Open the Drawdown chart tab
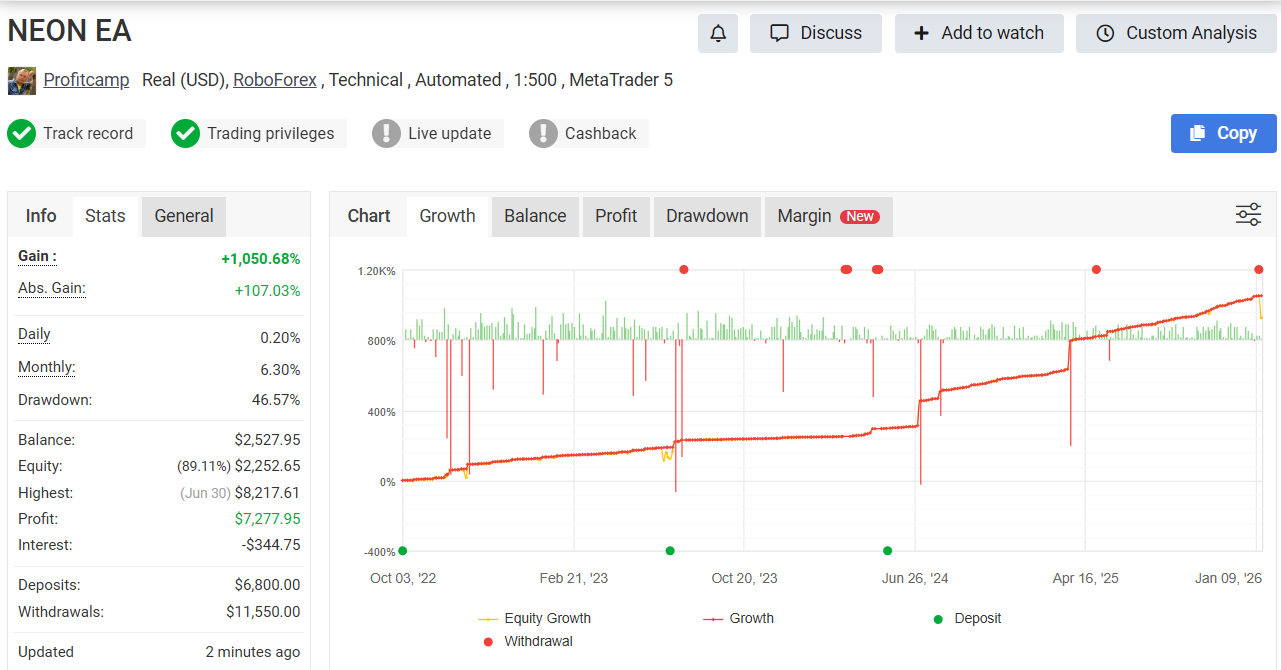 (707, 216)
